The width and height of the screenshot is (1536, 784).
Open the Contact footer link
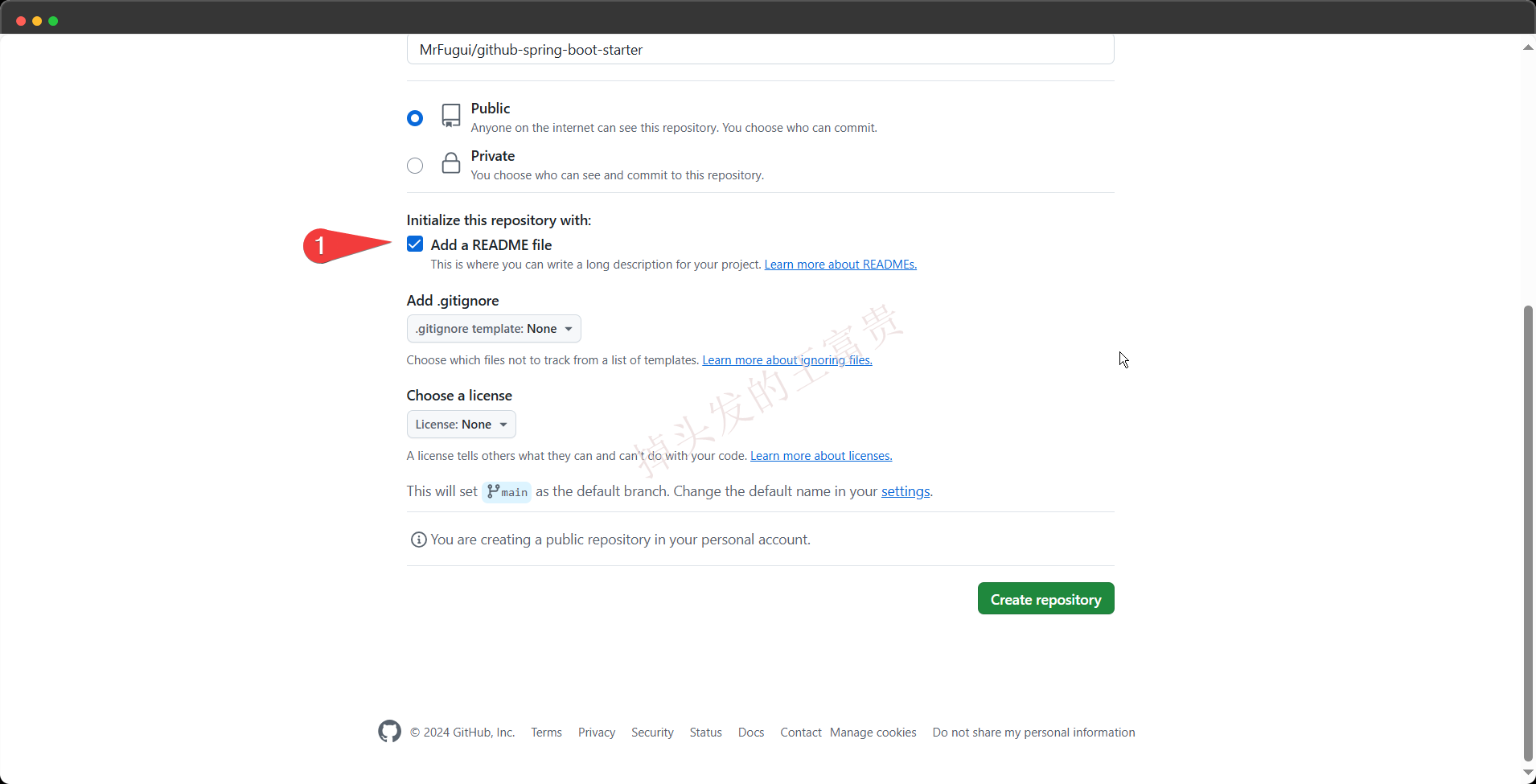(x=801, y=733)
